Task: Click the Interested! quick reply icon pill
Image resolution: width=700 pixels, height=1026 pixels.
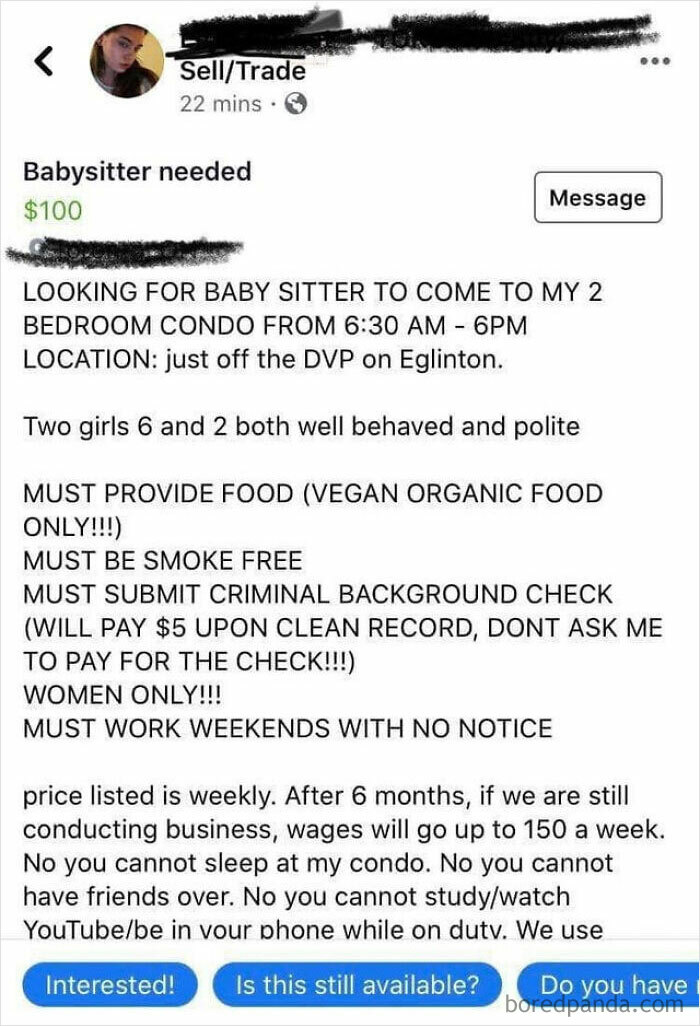Action: click(x=110, y=986)
